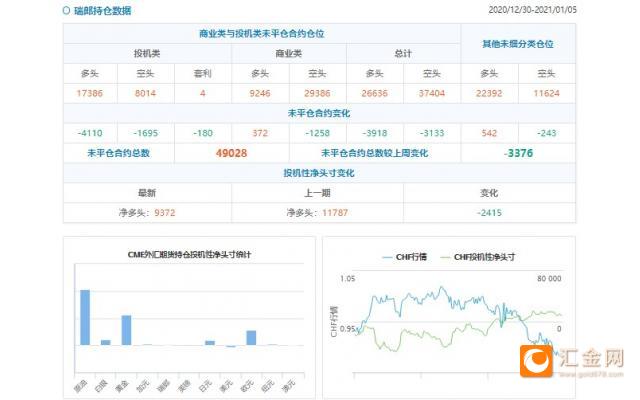Click the change value 372

[260, 133]
